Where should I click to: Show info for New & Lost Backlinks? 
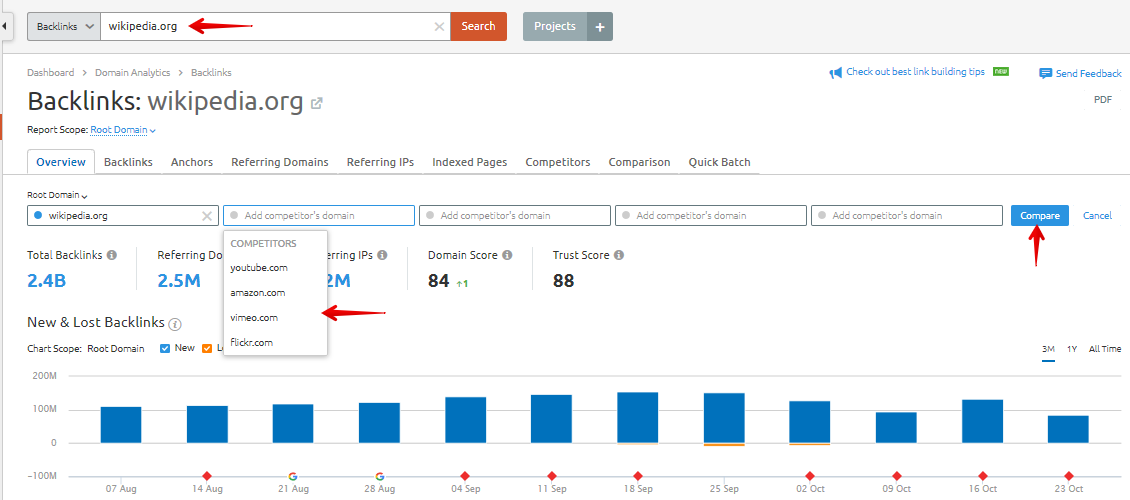(x=174, y=323)
